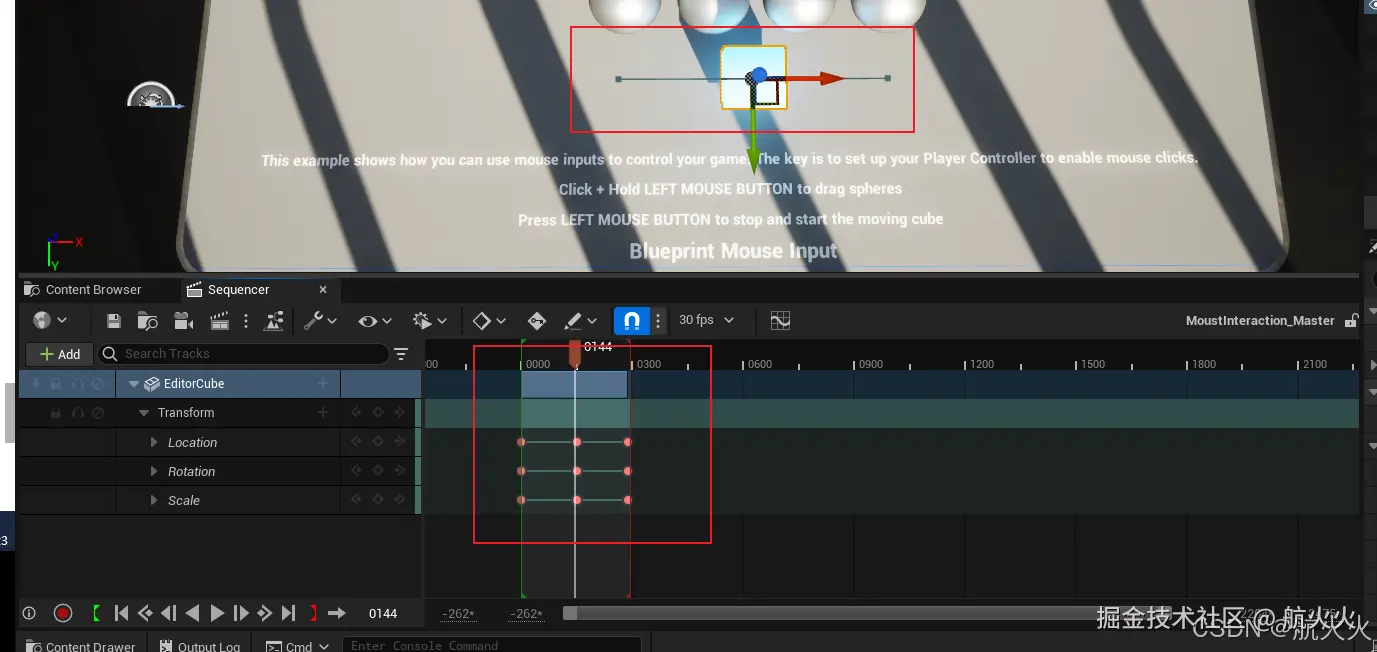The width and height of the screenshot is (1377, 652).
Task: Collapse the Transform track
Action: tap(144, 413)
